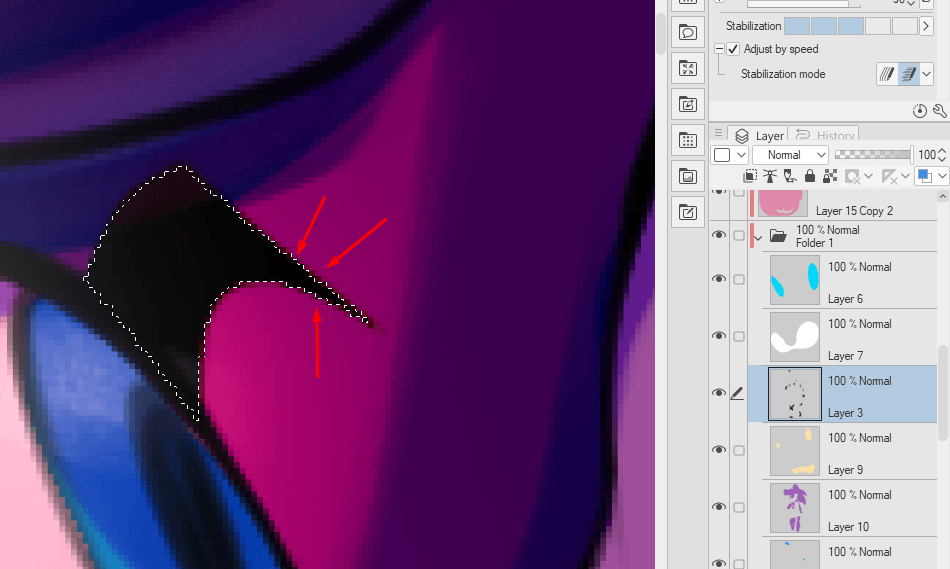Set as Reference Layer lighthouse icon
This screenshot has width=950, height=569.
[x=769, y=176]
